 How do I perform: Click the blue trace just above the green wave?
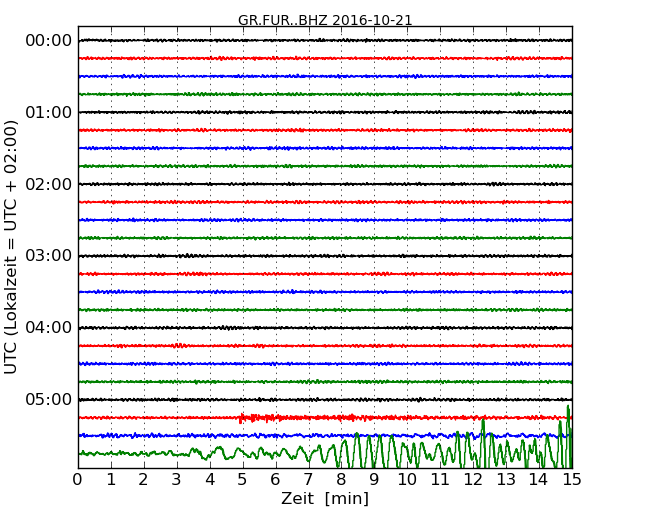pos(325,435)
